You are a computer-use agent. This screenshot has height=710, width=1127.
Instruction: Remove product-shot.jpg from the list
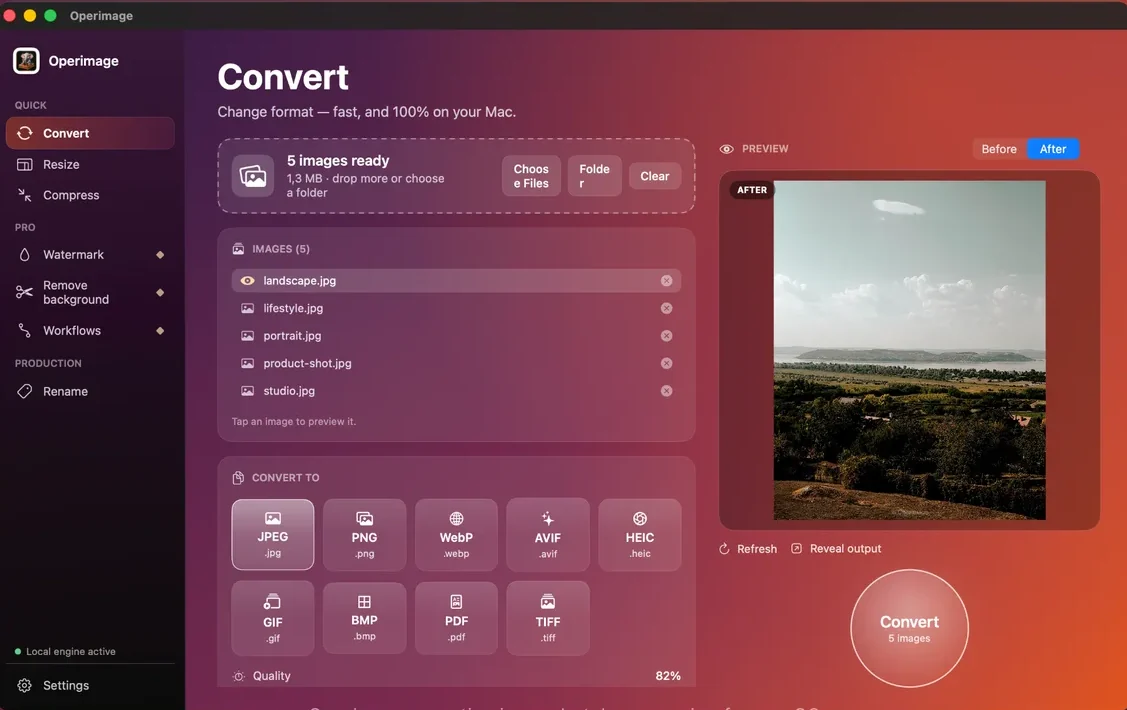pos(666,364)
